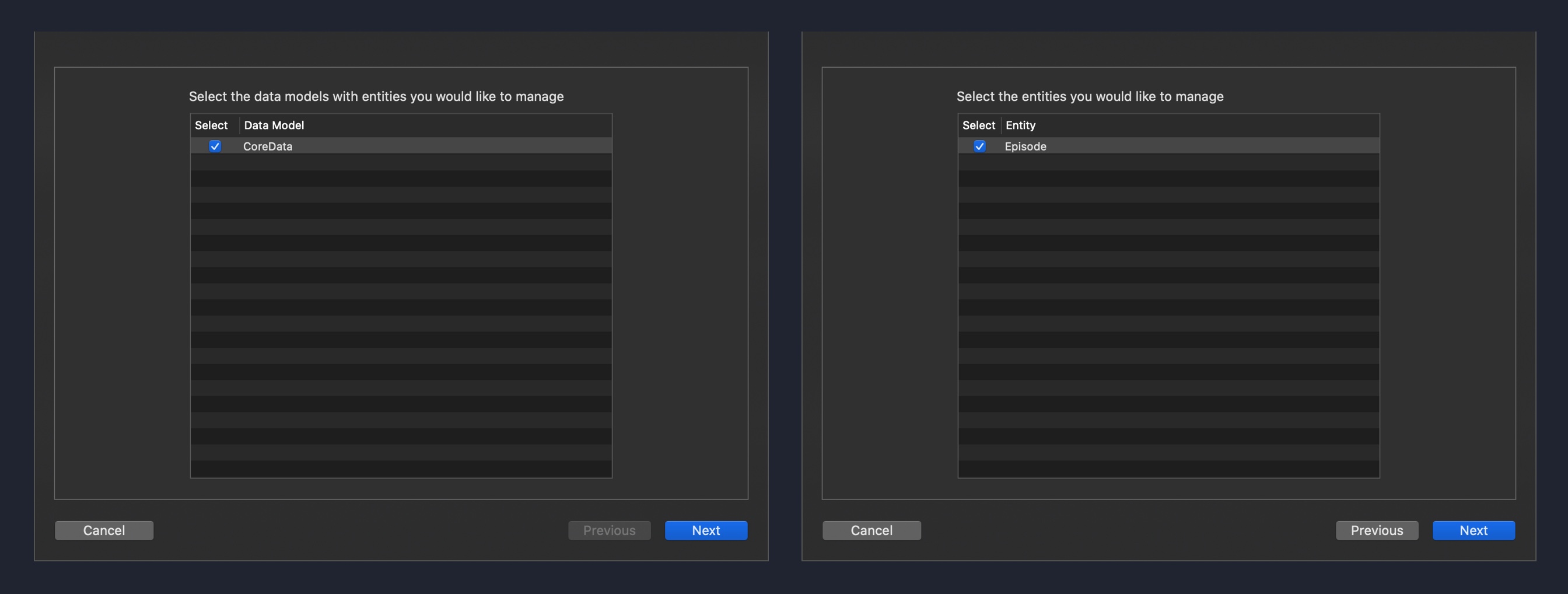
Task: Select the Episode row text
Action: click(x=1025, y=146)
